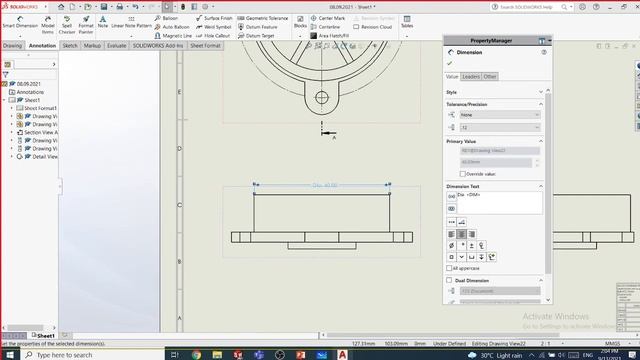Open the unit precision dropdown
The height and width of the screenshot is (360, 640).
[x=500, y=128]
